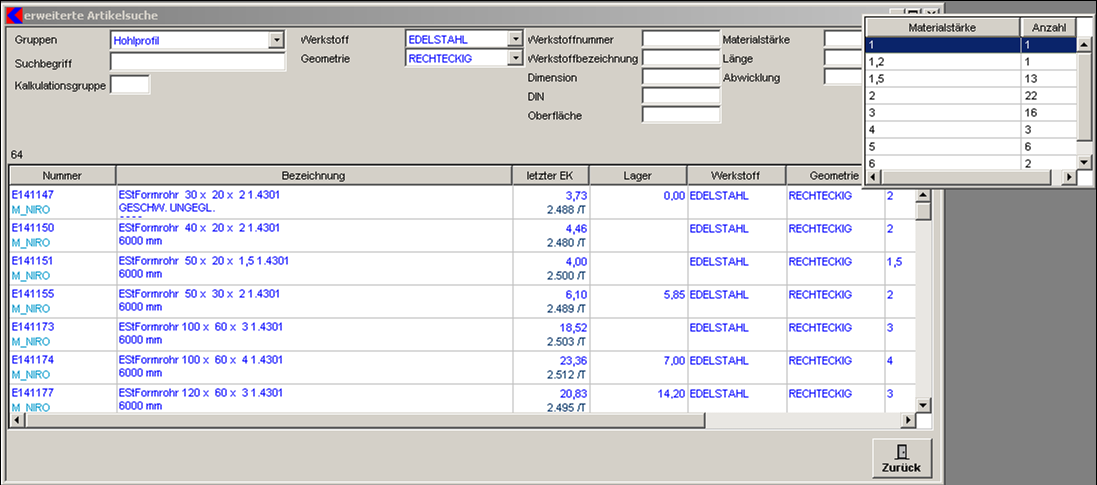Click the Werkstoffnummer text field
Viewport: 1097px width, 485px height.
(681, 40)
